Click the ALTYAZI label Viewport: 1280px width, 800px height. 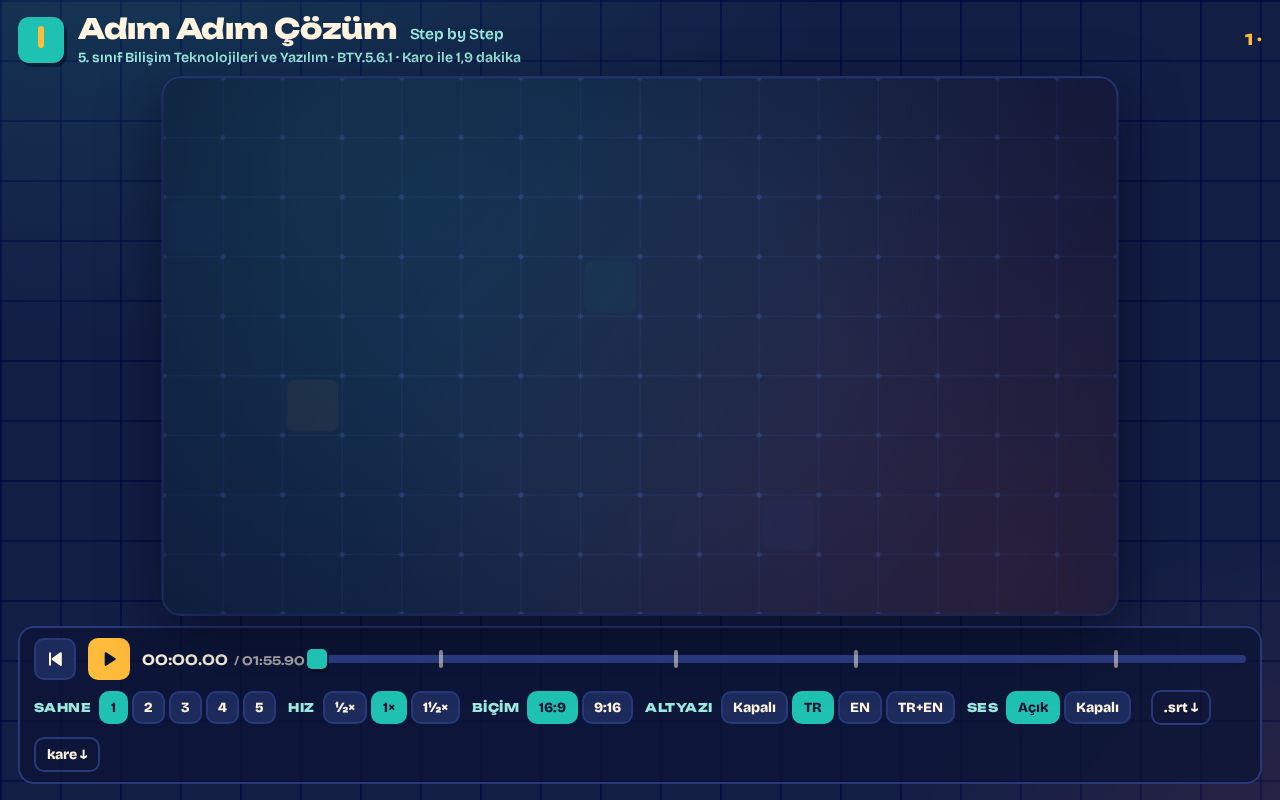click(679, 707)
